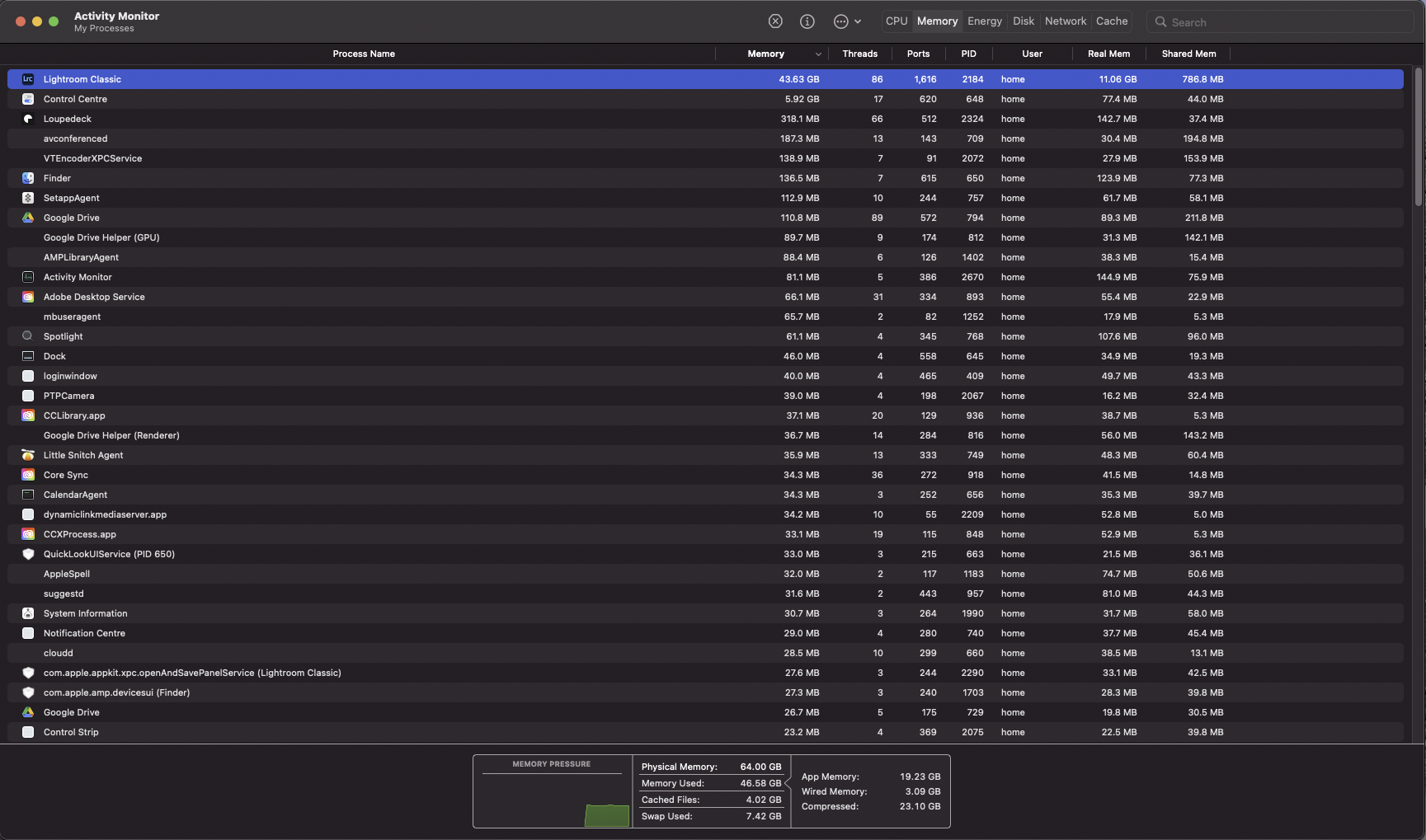Click the process info (i) icon
Viewport: 1426px width, 840px height.
click(807, 21)
